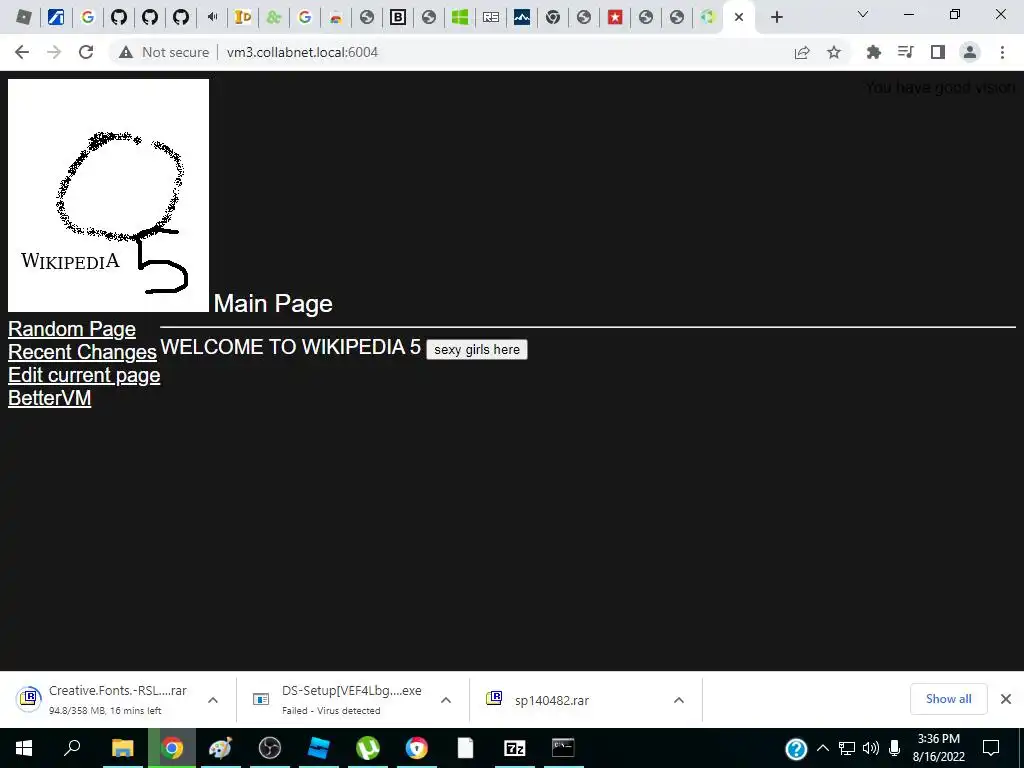Reload the current page
1024x768 pixels.
click(x=86, y=52)
